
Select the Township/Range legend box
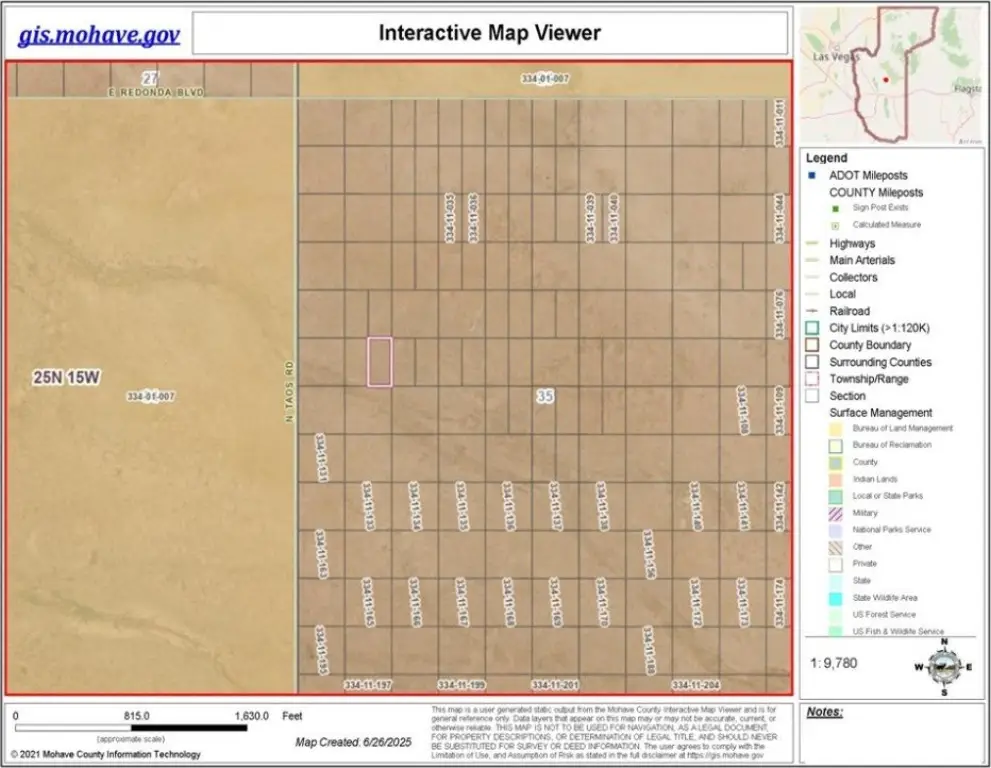812,379
